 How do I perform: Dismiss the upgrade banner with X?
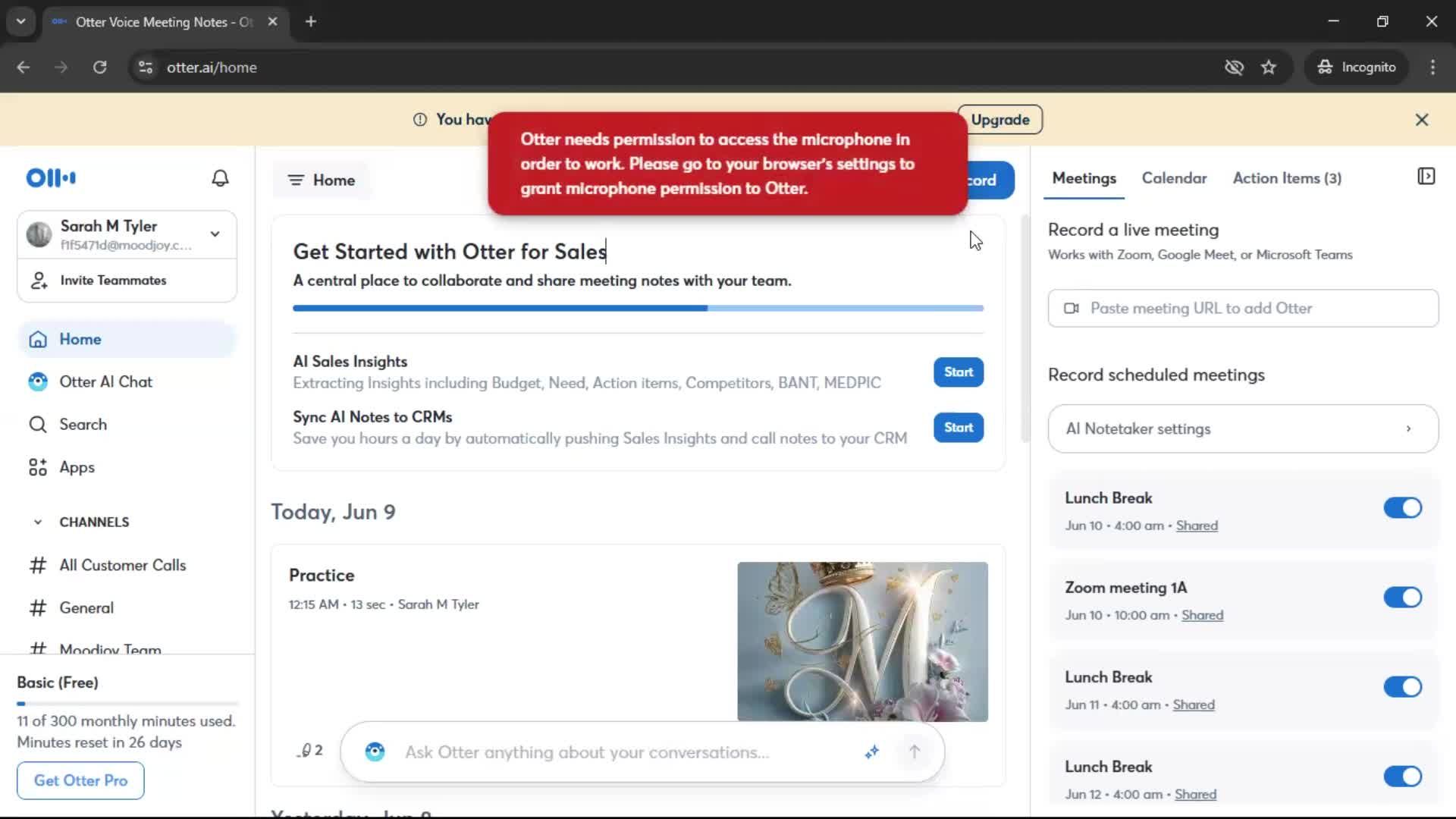(x=1422, y=120)
